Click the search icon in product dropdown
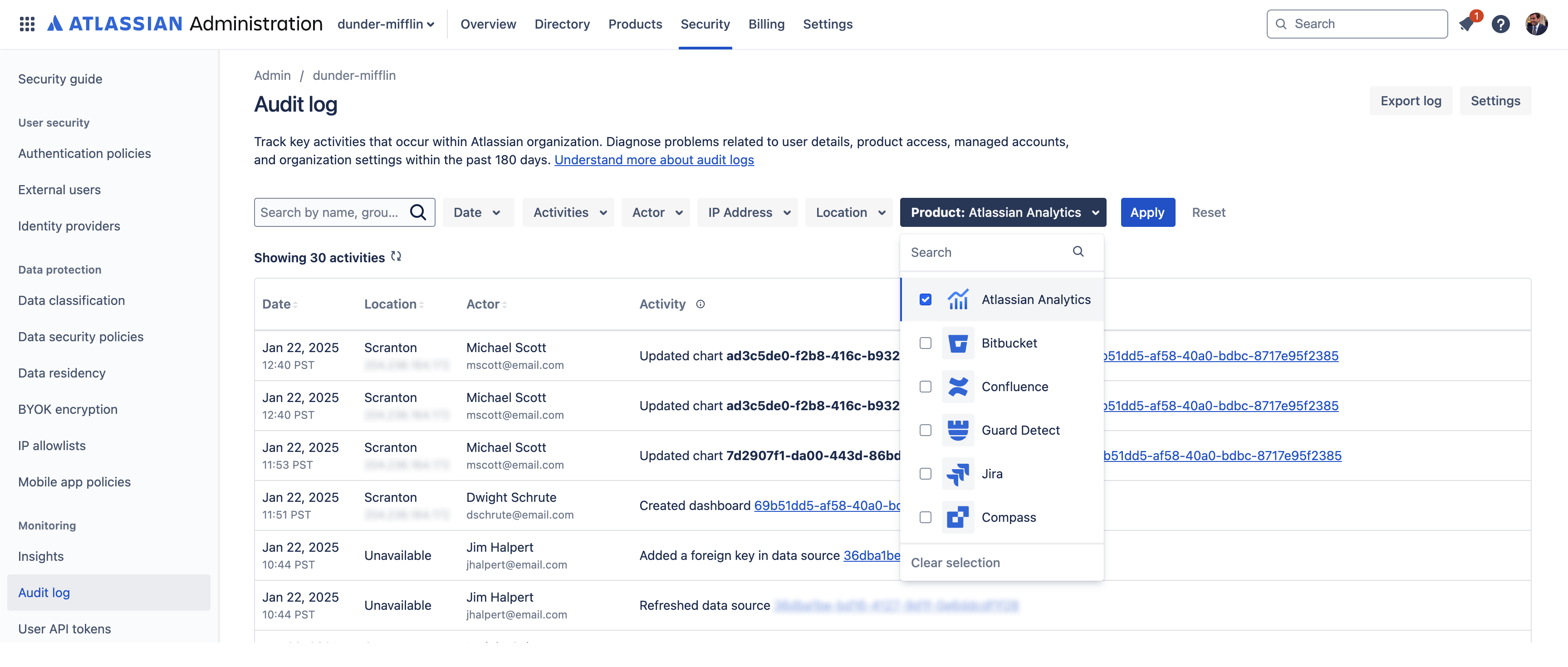1568x667 pixels. point(1078,251)
